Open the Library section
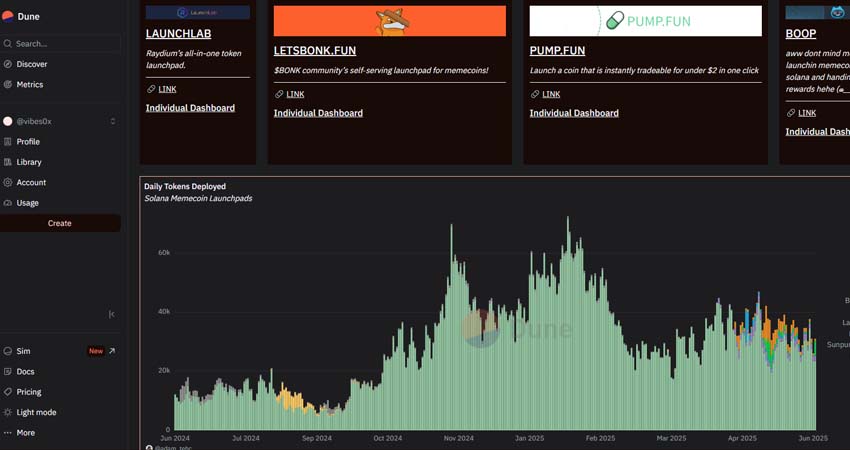 [28, 162]
